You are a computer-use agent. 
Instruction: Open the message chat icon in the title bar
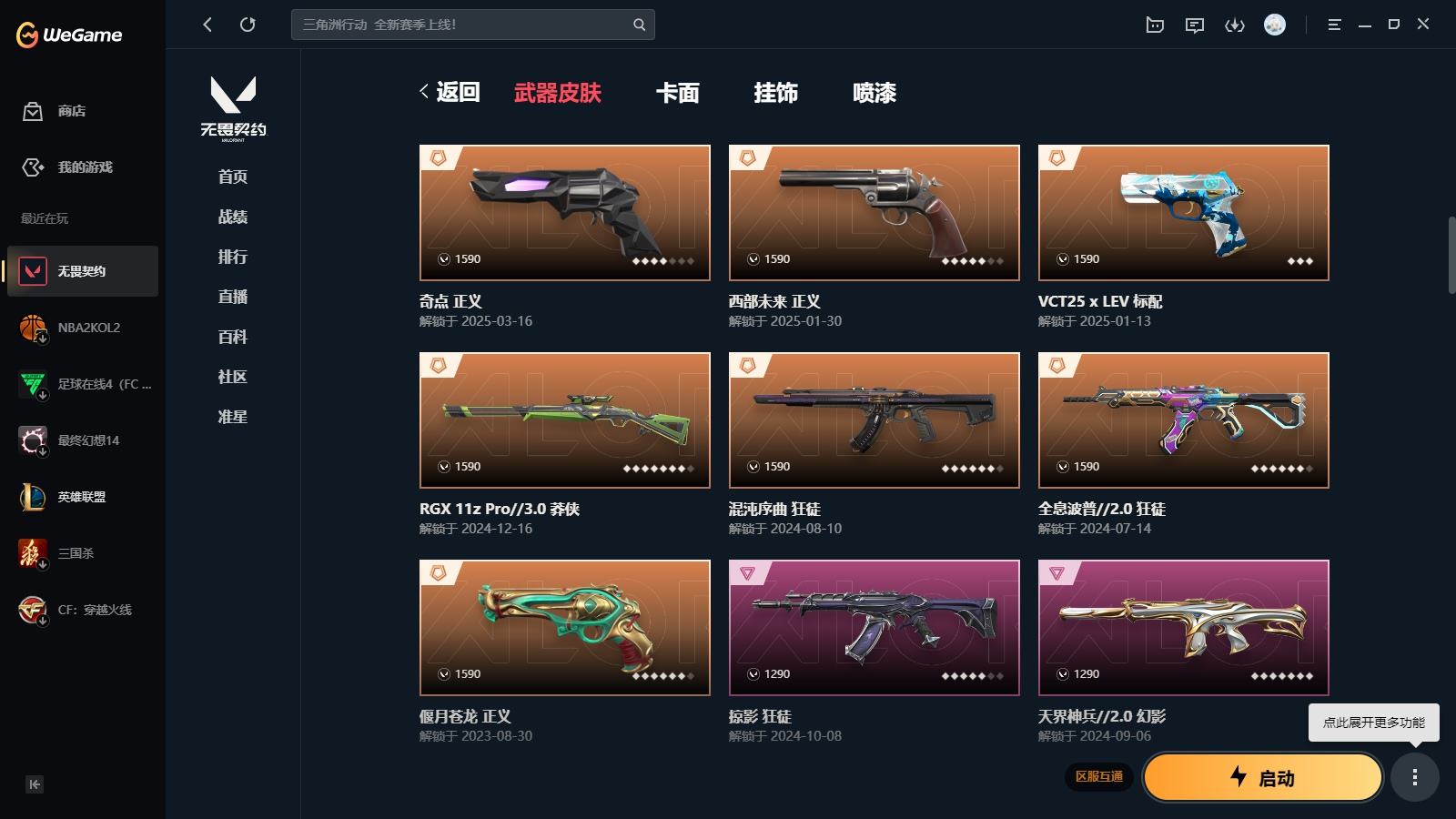[1195, 25]
